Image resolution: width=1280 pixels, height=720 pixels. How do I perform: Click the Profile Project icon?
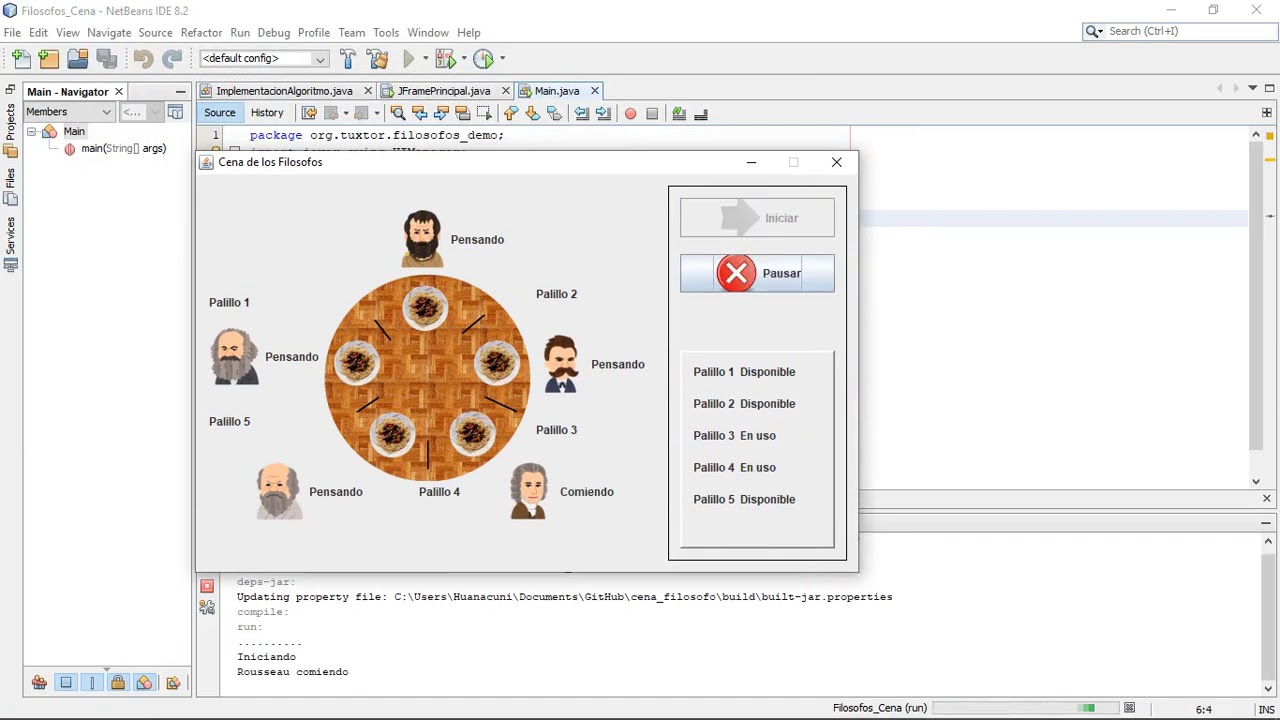[484, 59]
